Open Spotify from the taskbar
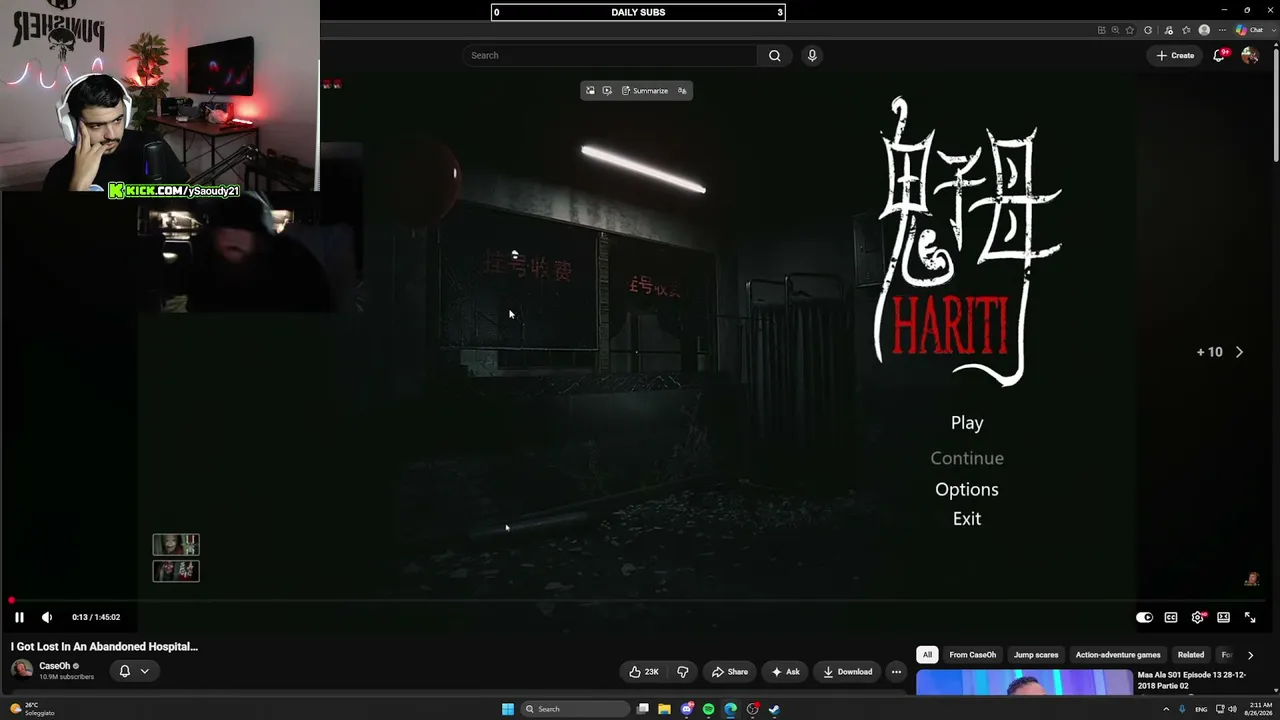The height and width of the screenshot is (720, 1280). pos(708,709)
